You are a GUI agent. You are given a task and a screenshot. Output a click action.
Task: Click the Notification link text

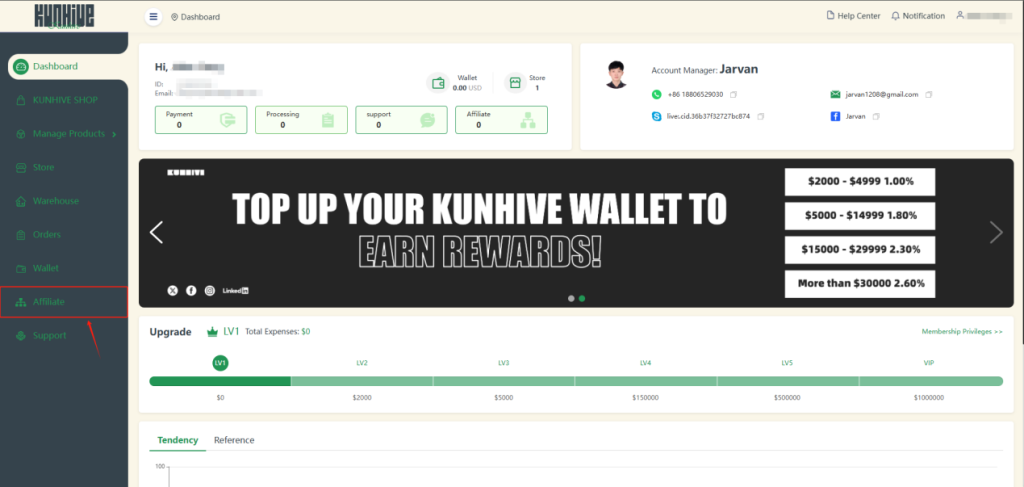point(923,16)
